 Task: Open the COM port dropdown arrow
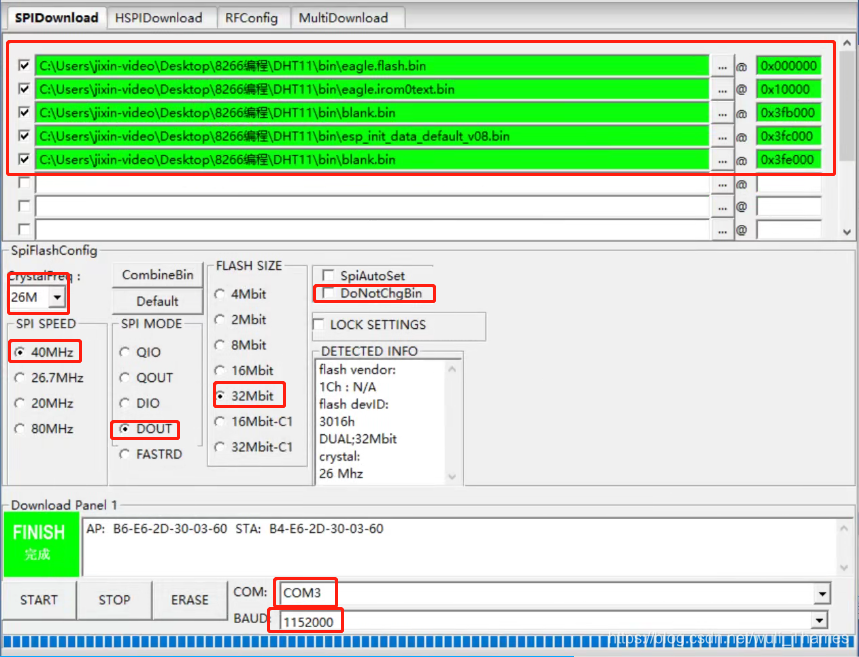click(x=822, y=593)
